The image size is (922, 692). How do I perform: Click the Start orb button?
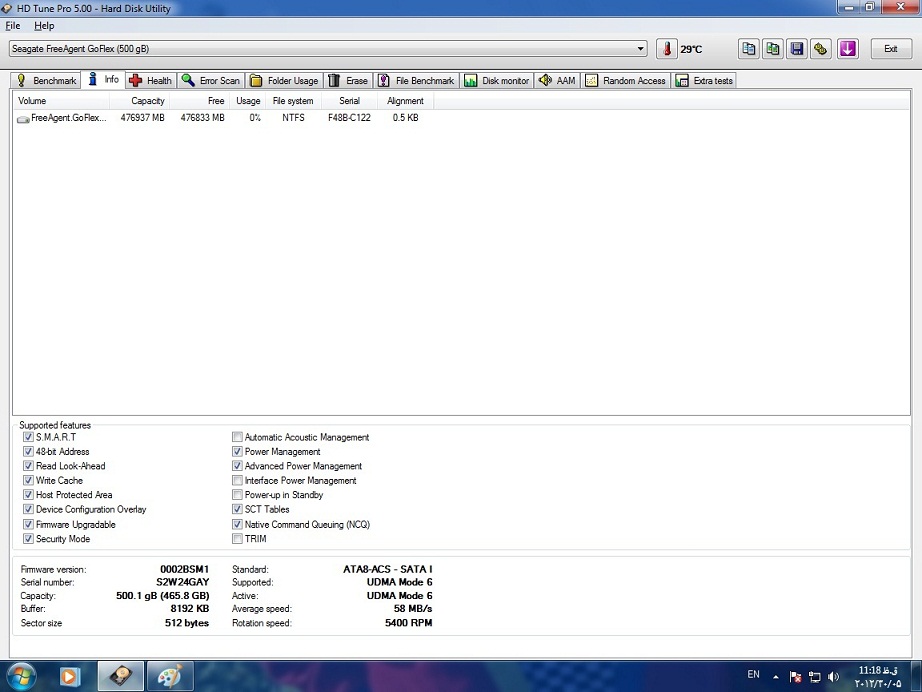point(21,675)
